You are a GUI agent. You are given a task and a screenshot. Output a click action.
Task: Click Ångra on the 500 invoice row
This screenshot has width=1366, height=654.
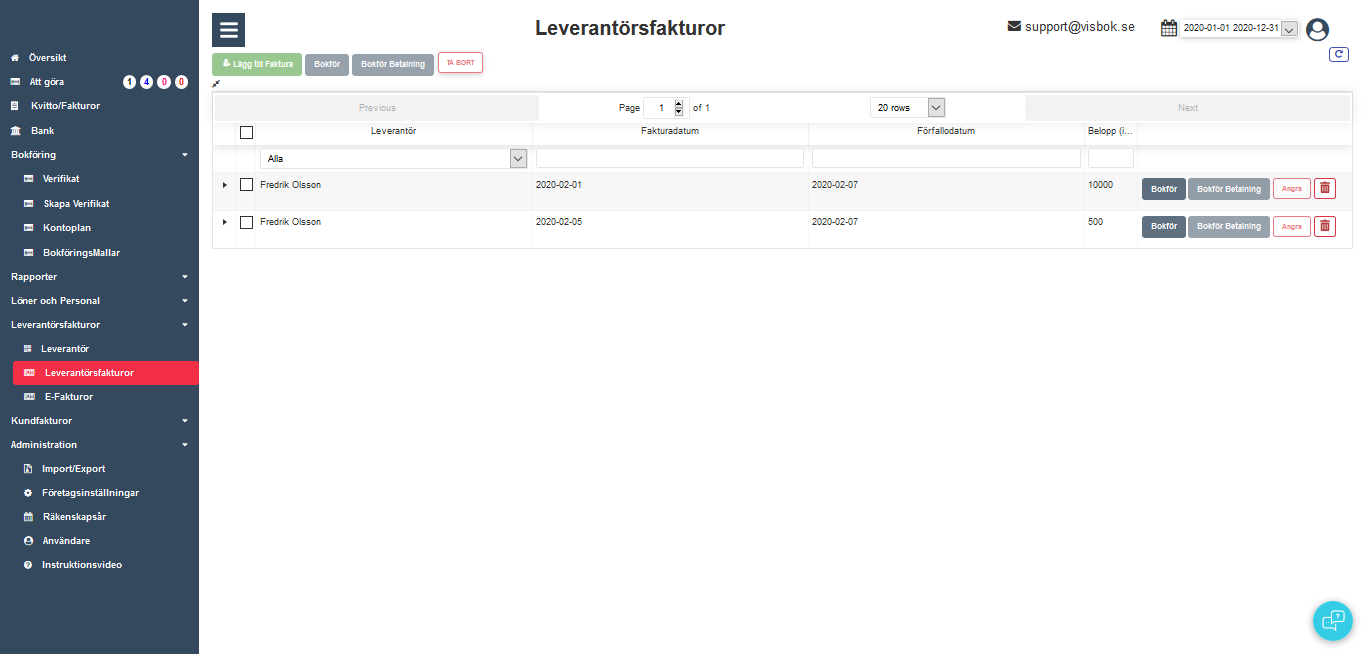click(x=1291, y=227)
